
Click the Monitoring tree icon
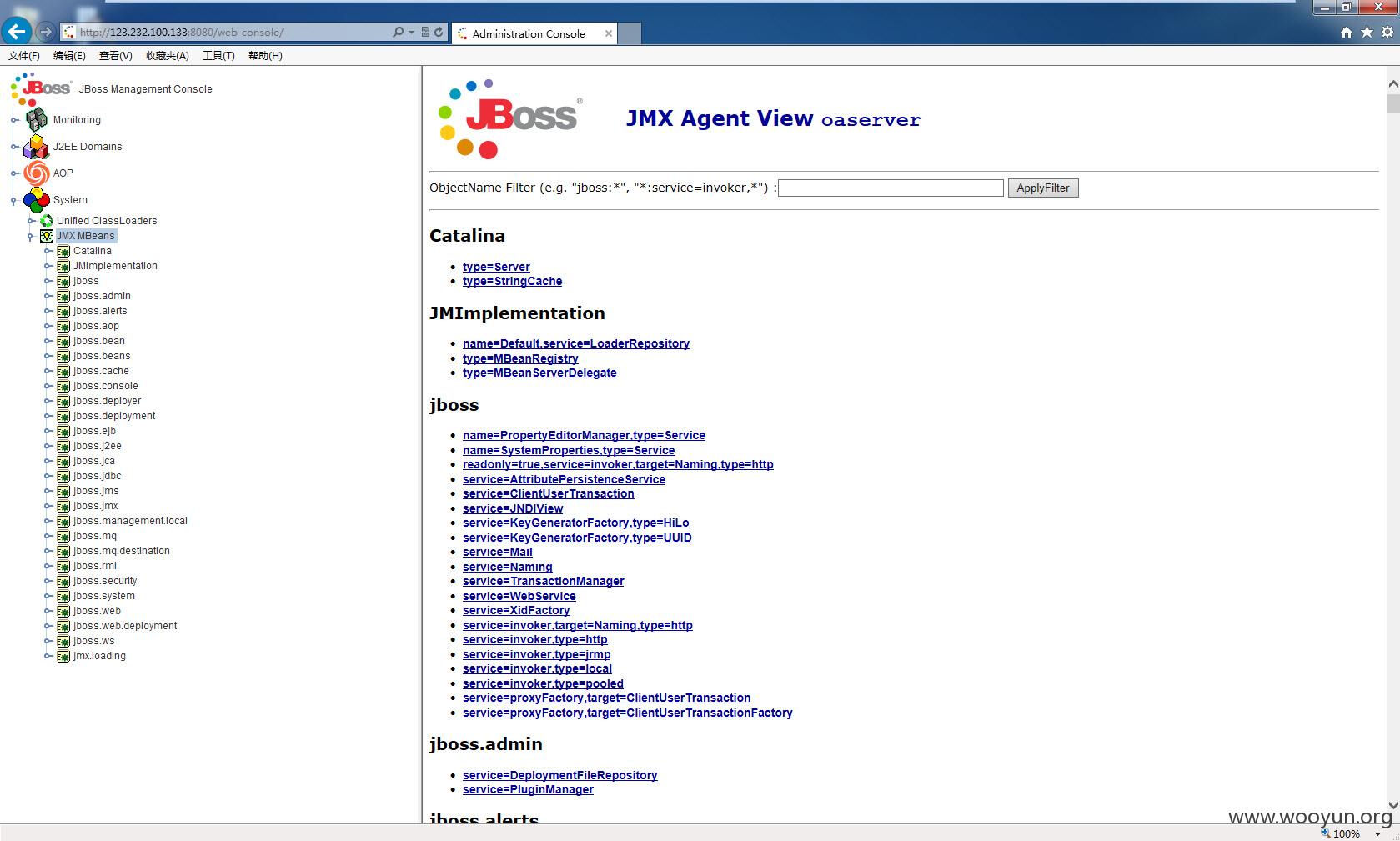point(37,120)
